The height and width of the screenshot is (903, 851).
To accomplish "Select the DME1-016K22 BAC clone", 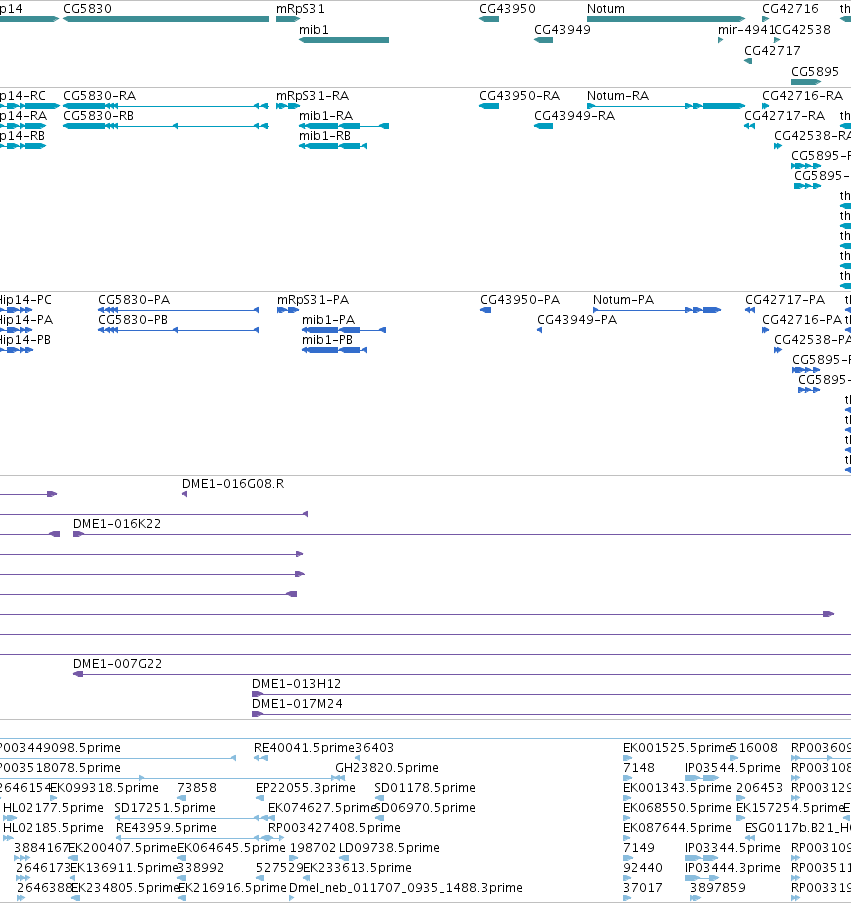I will pos(462,534).
